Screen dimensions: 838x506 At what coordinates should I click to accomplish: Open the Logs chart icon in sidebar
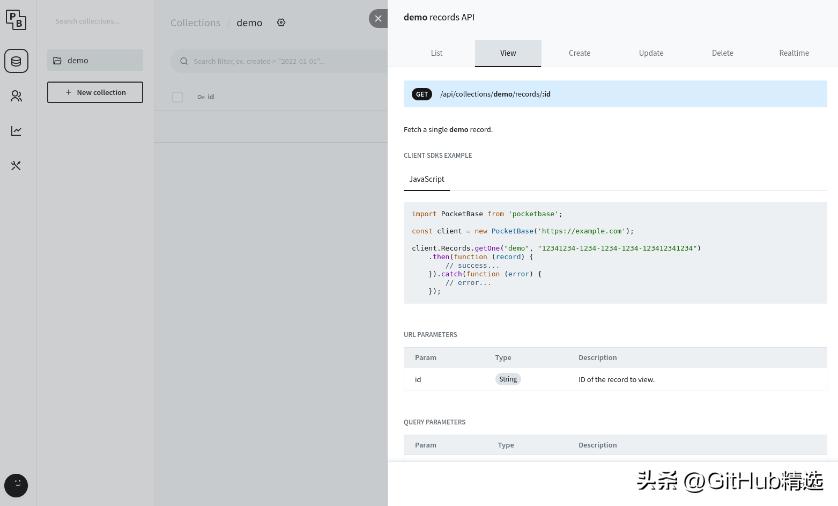coord(16,131)
